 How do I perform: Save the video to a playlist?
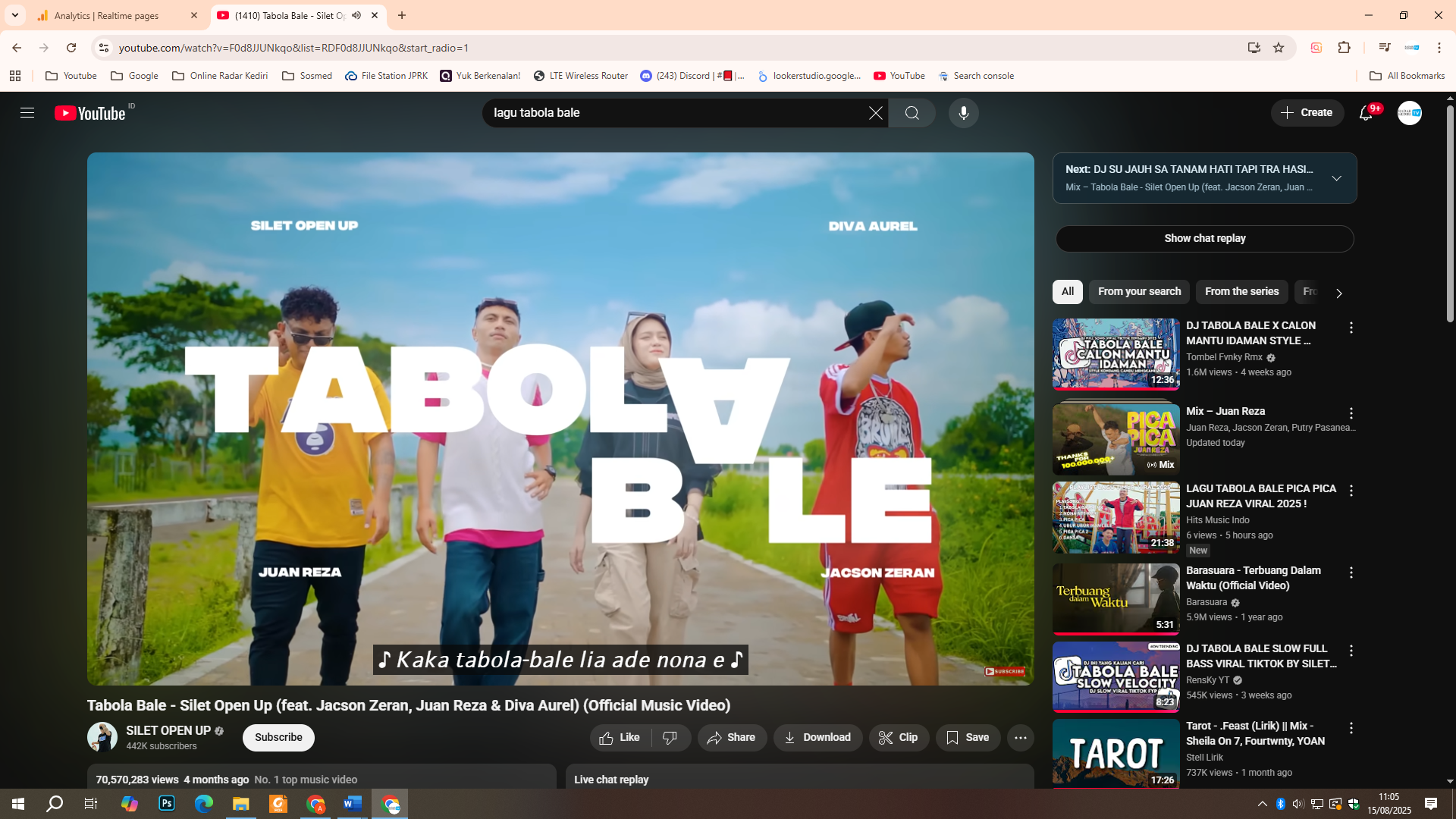click(968, 738)
